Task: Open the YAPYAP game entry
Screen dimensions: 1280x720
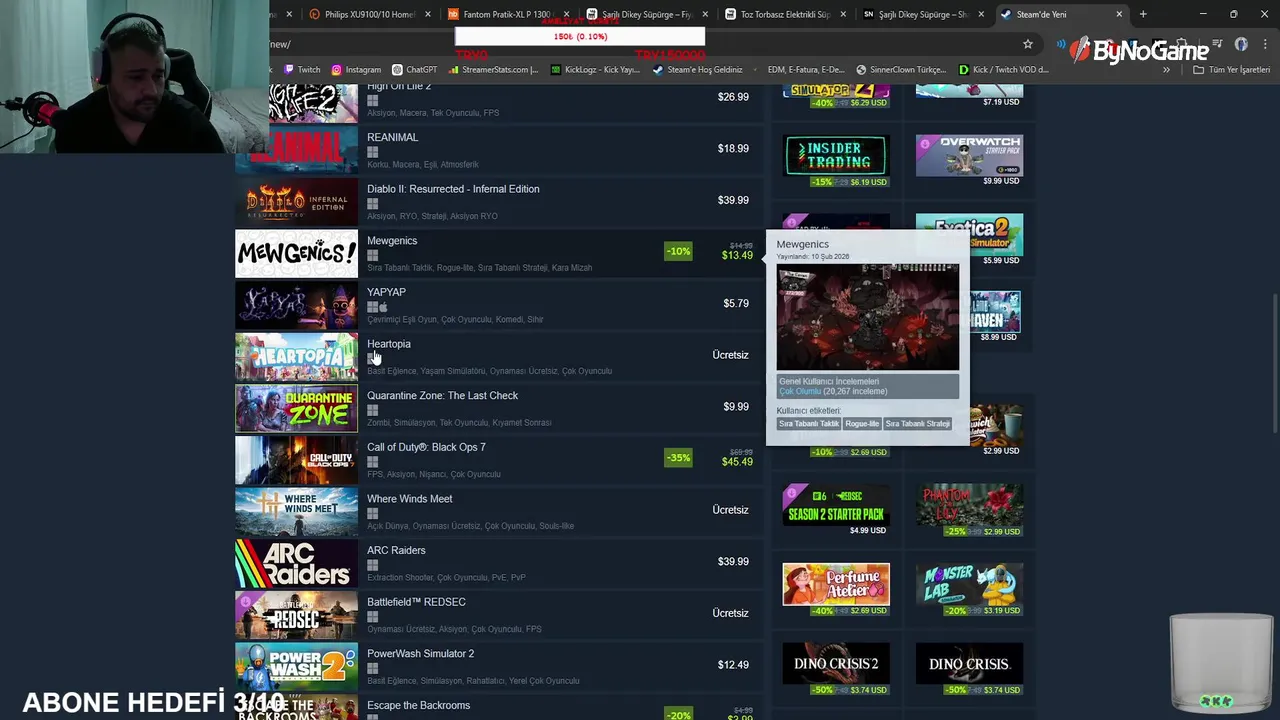Action: click(x=499, y=304)
